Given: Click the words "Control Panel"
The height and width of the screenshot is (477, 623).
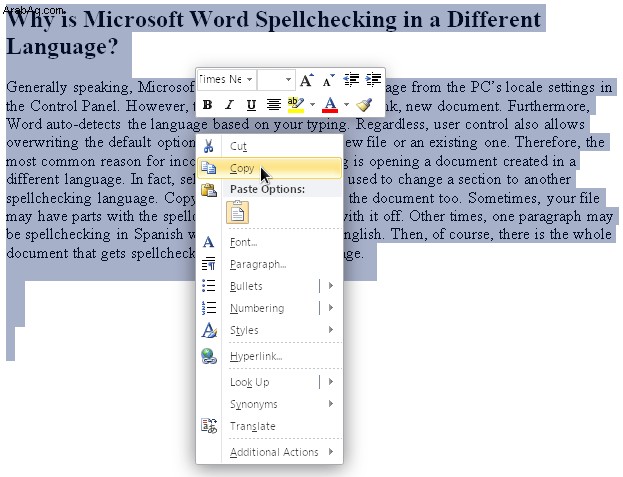Looking at the screenshot, I should point(73,106).
